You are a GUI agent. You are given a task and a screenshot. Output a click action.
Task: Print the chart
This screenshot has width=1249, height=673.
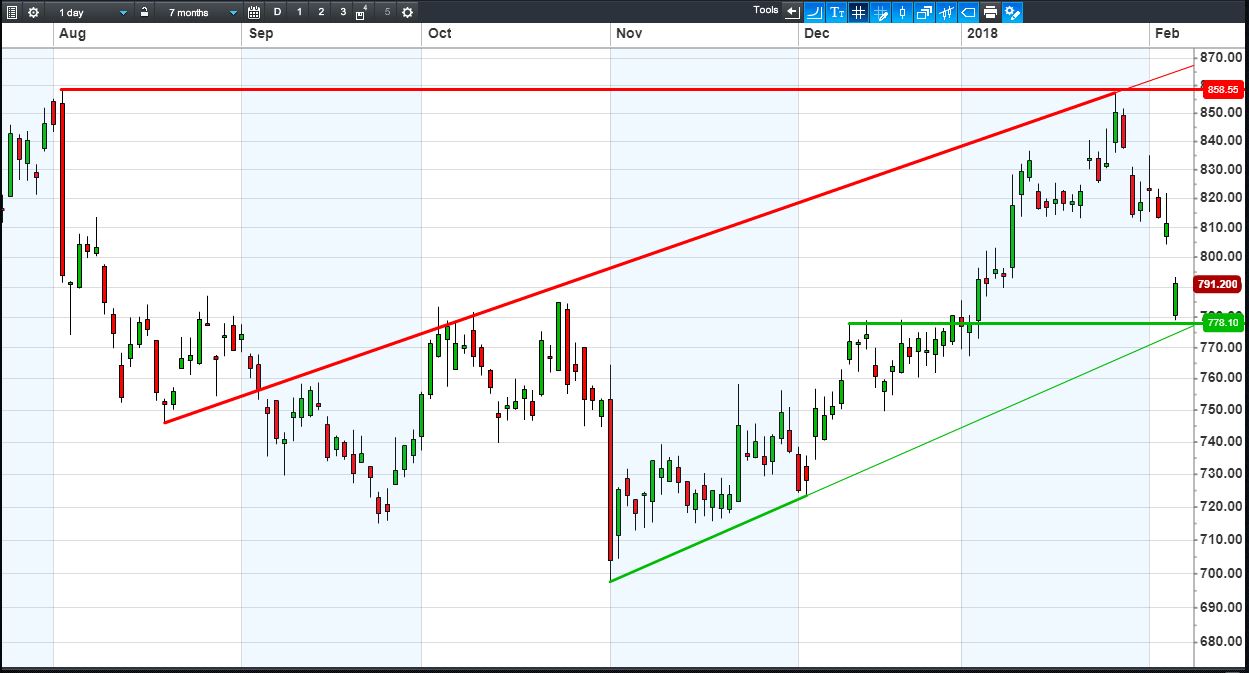coord(990,12)
